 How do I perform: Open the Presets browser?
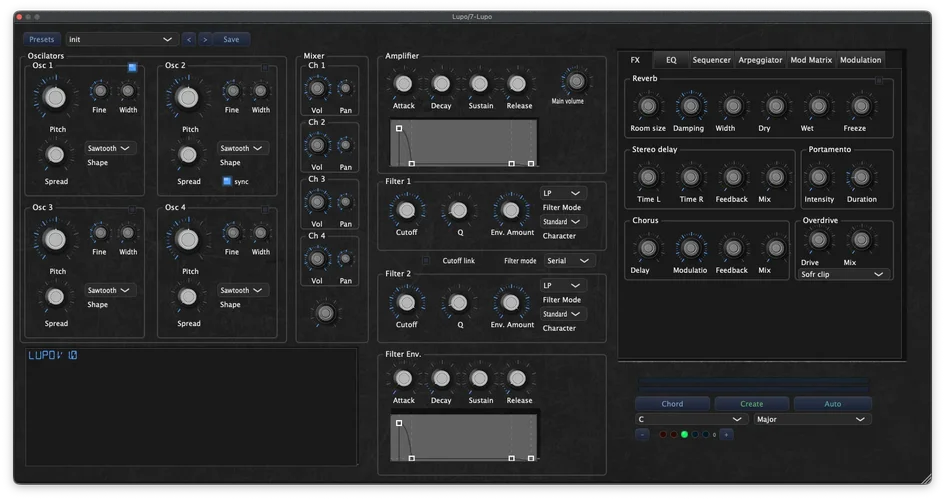point(42,39)
